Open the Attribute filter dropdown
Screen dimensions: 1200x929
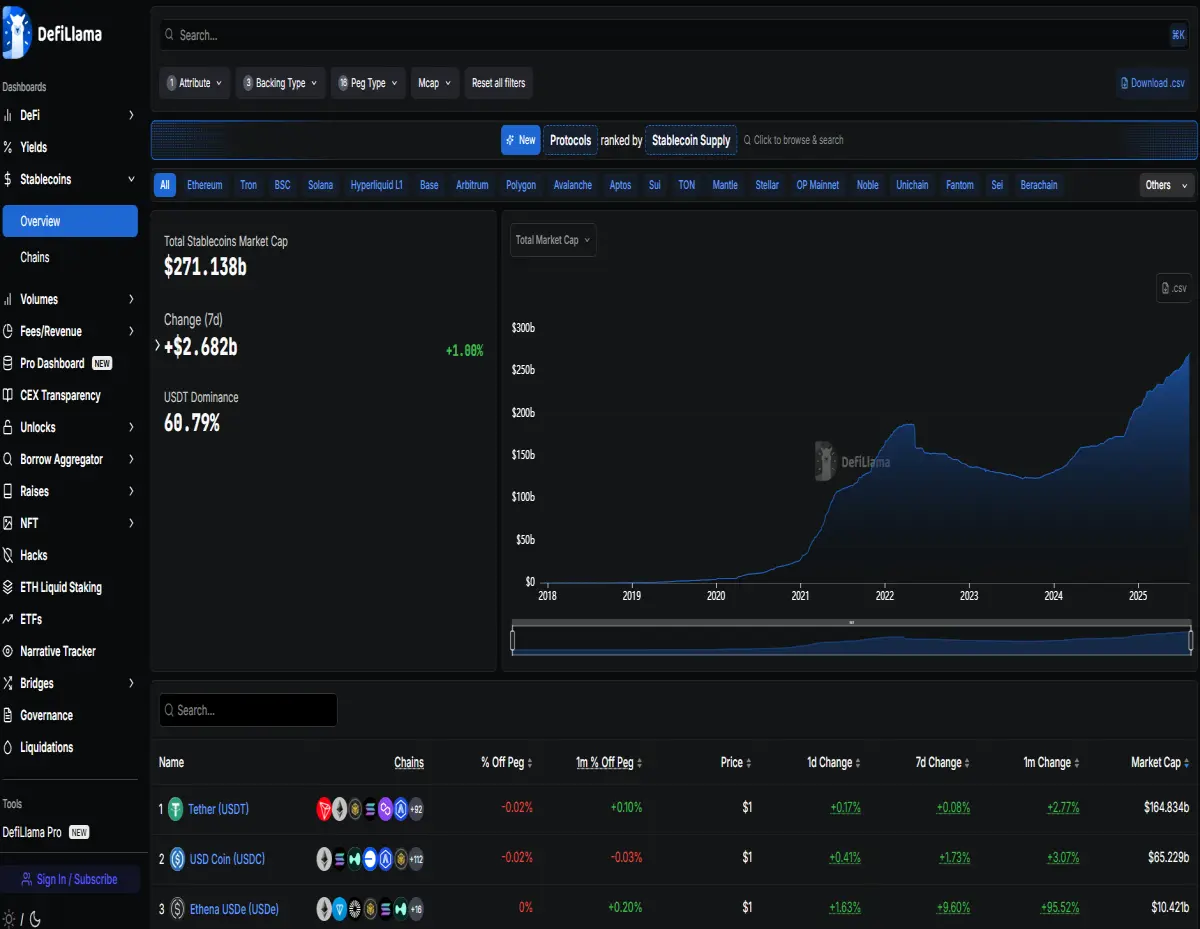[x=195, y=83]
